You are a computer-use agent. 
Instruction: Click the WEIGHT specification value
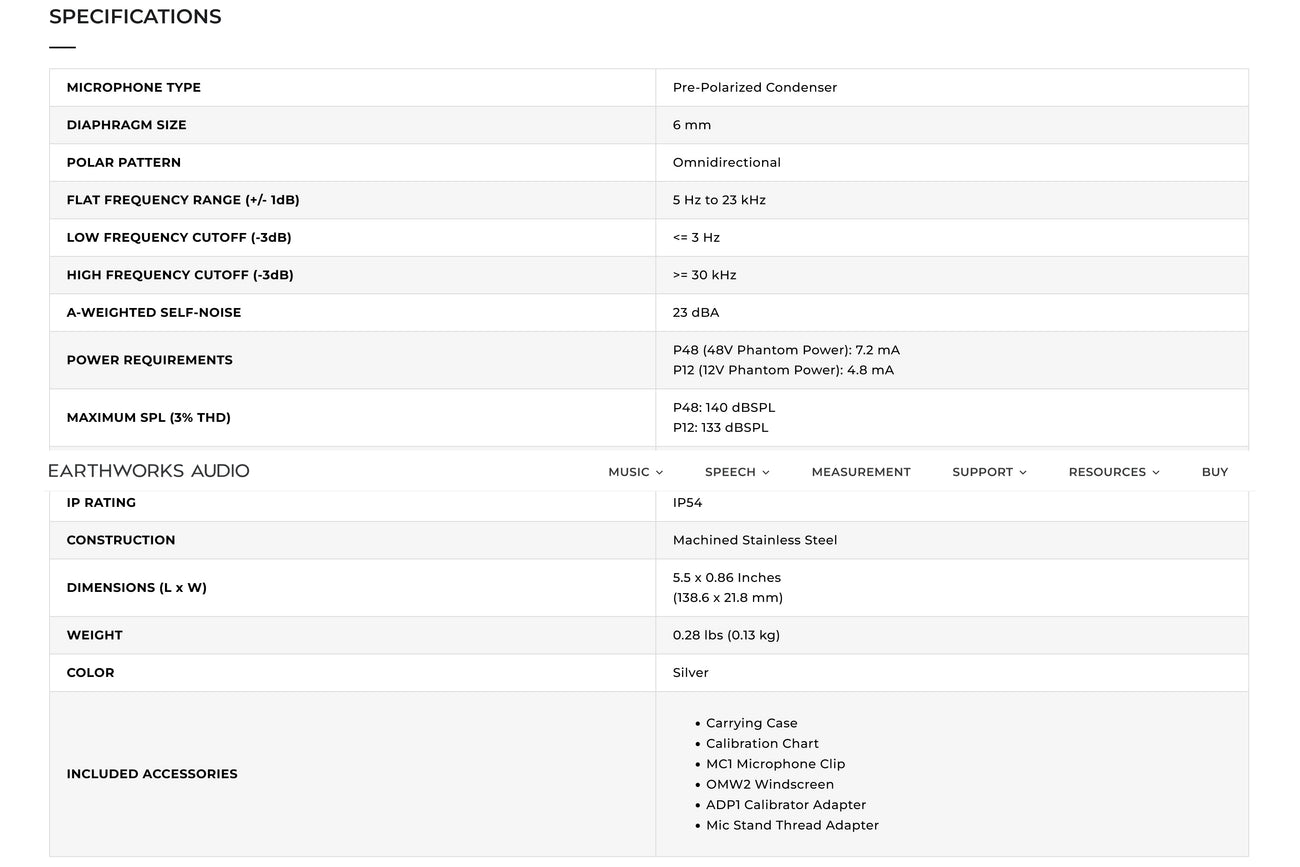726,634
